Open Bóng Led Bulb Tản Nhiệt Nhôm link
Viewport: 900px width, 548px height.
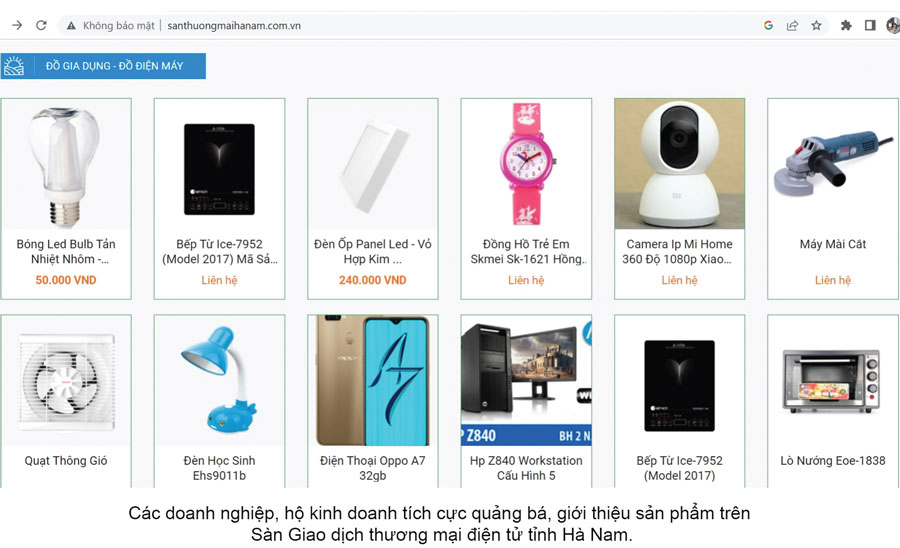tap(66, 251)
